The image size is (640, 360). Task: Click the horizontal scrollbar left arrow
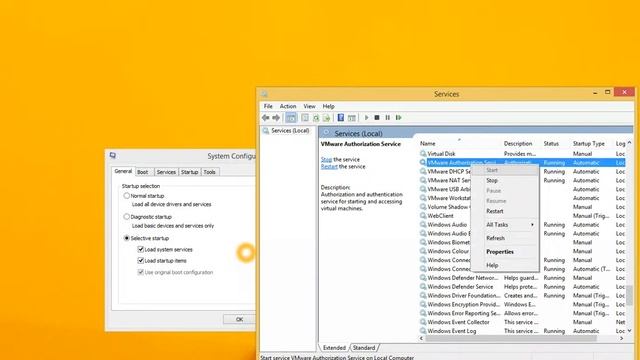(422, 338)
